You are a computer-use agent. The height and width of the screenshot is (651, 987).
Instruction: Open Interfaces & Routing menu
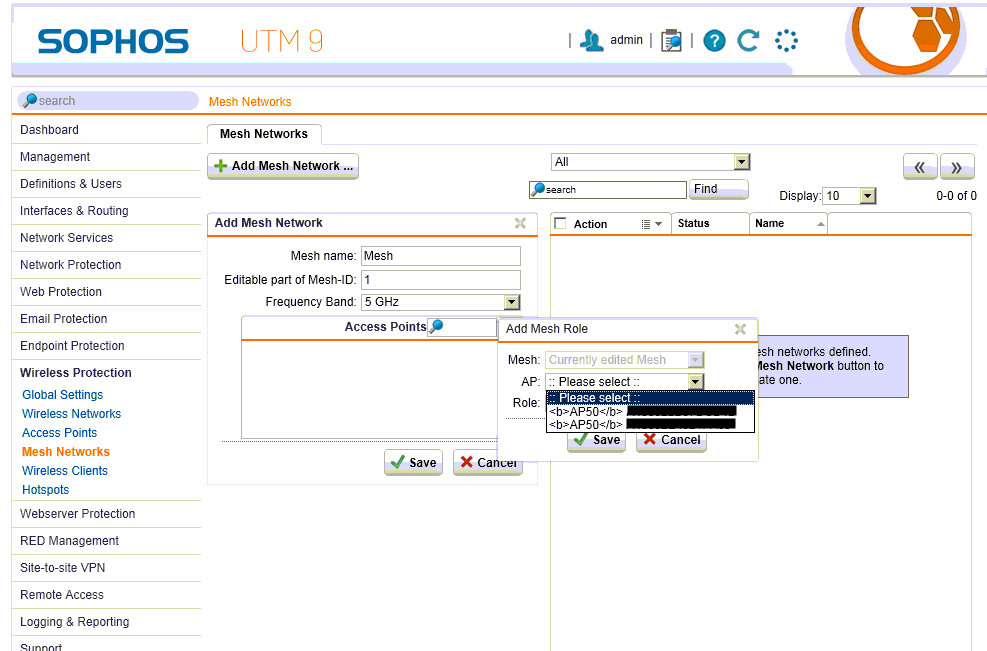pos(74,211)
